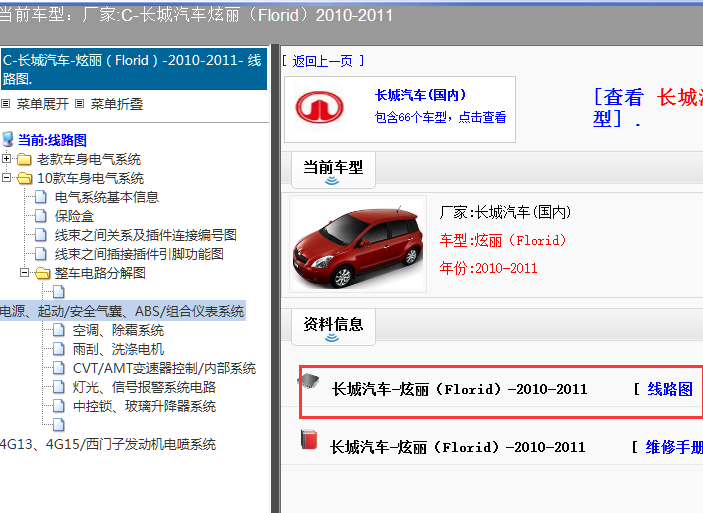Viewport: 703px width, 513px height.
Task: Select 保险盒 tree item
Action: point(74,216)
